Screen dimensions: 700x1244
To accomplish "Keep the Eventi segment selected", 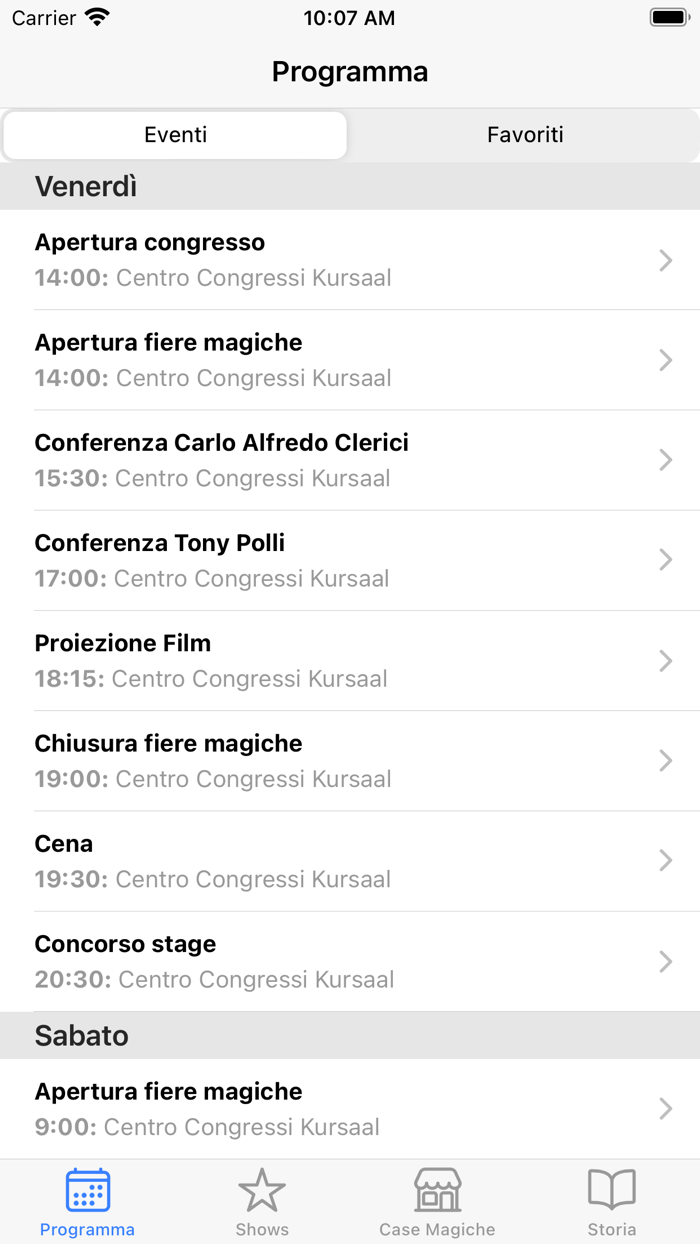I will (x=175, y=134).
